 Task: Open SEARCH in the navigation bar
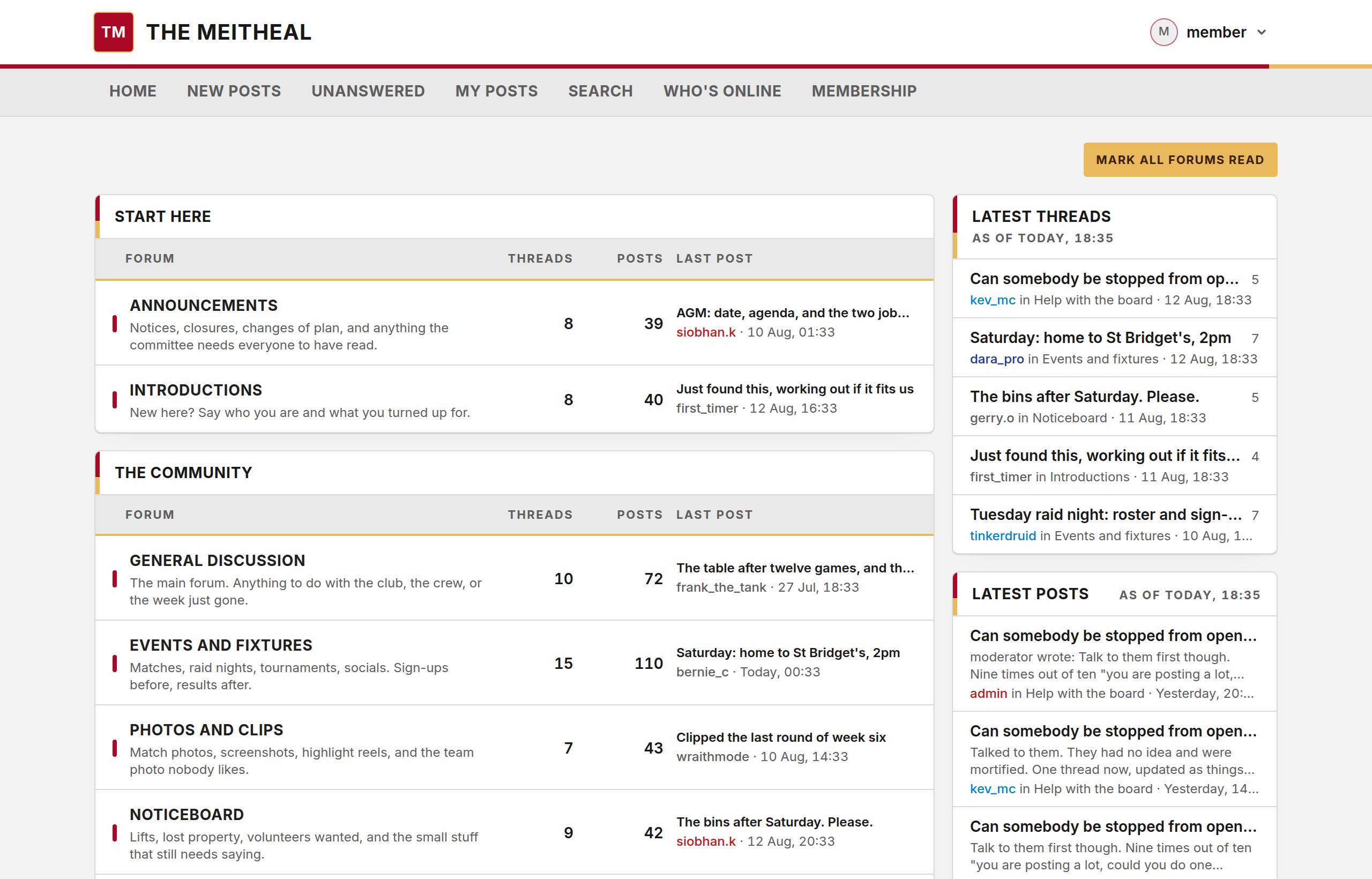tap(600, 91)
